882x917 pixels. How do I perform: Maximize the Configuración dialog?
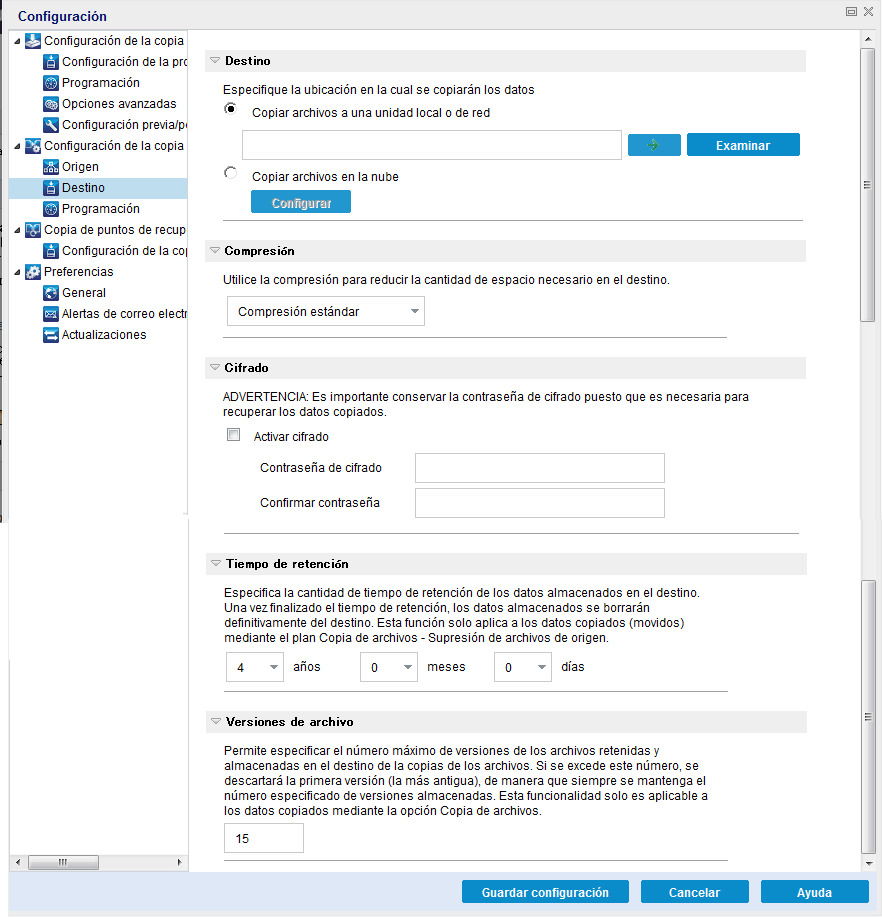tap(852, 12)
